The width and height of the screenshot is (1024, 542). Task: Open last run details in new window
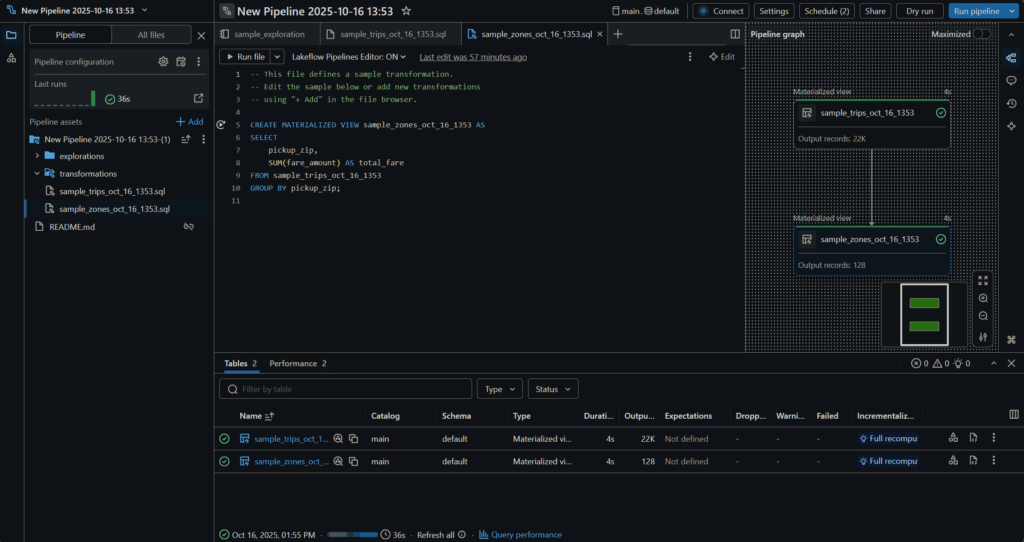(198, 98)
